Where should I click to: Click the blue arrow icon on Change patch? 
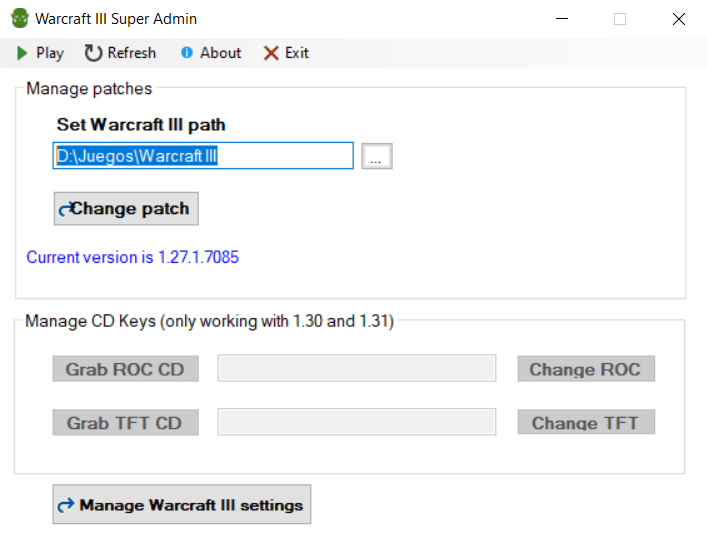(66, 209)
